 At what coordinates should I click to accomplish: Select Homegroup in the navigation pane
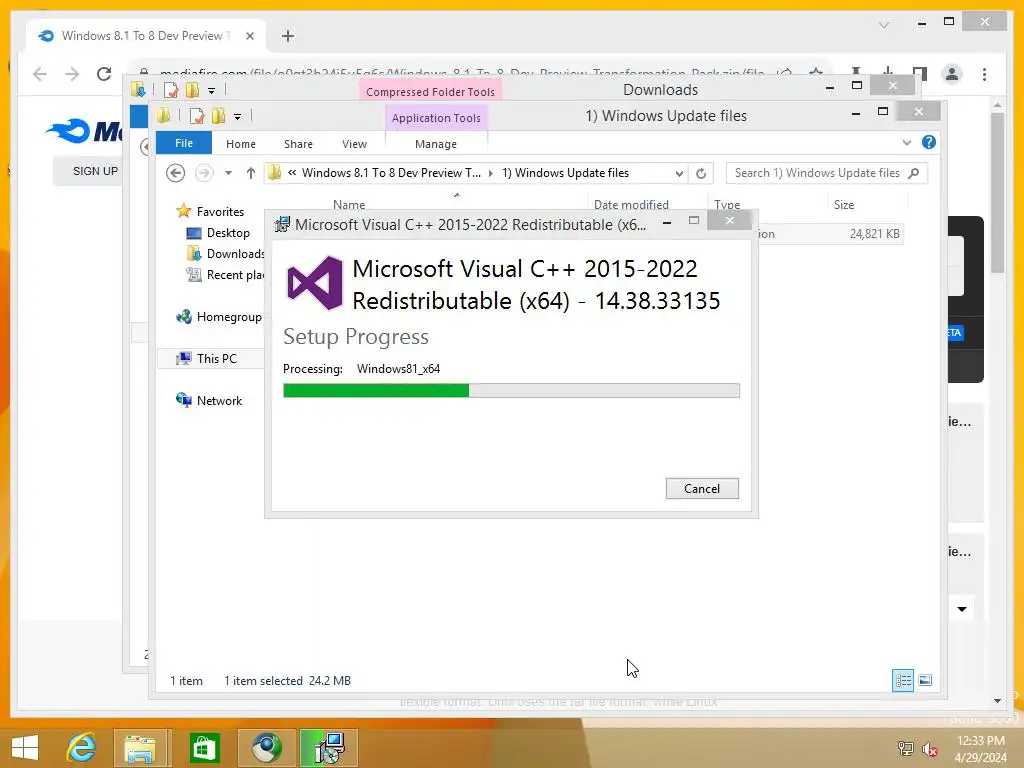219,317
